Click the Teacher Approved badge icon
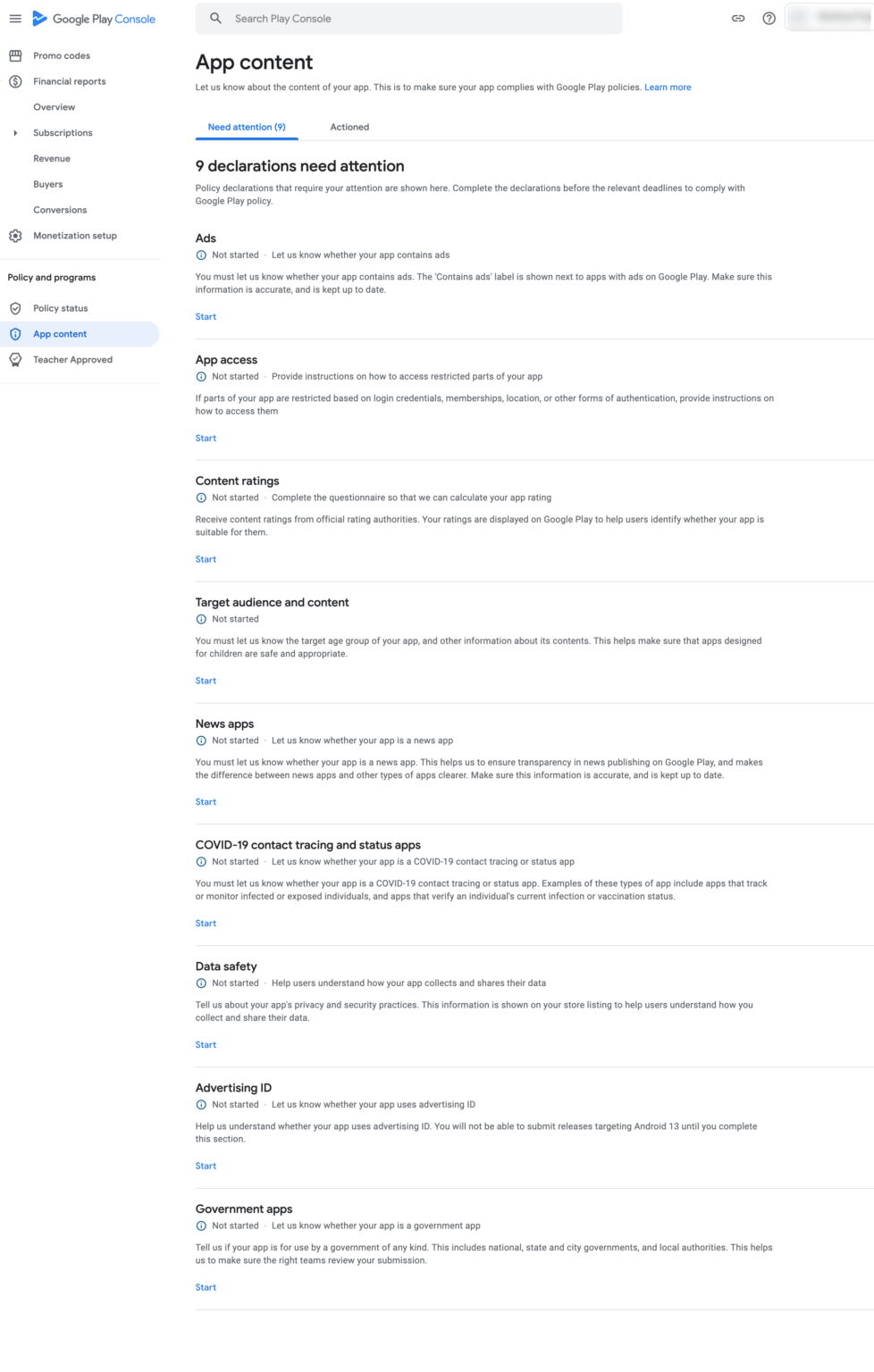874x1372 pixels. [15, 360]
